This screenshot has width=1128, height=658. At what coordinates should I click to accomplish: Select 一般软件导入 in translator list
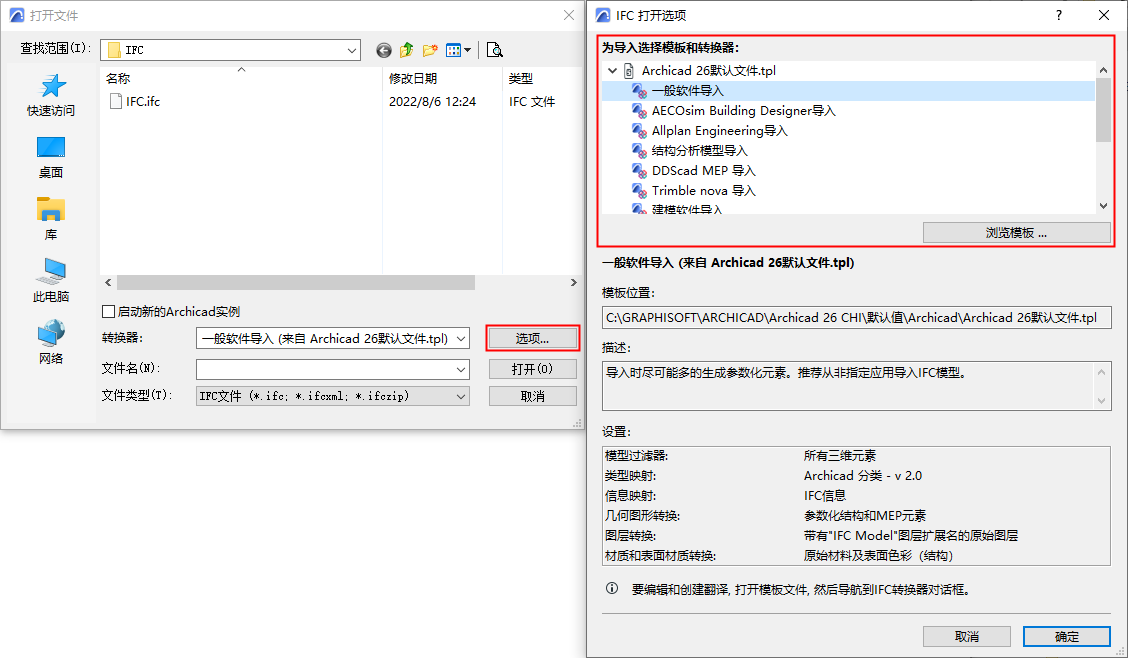[x=848, y=91]
